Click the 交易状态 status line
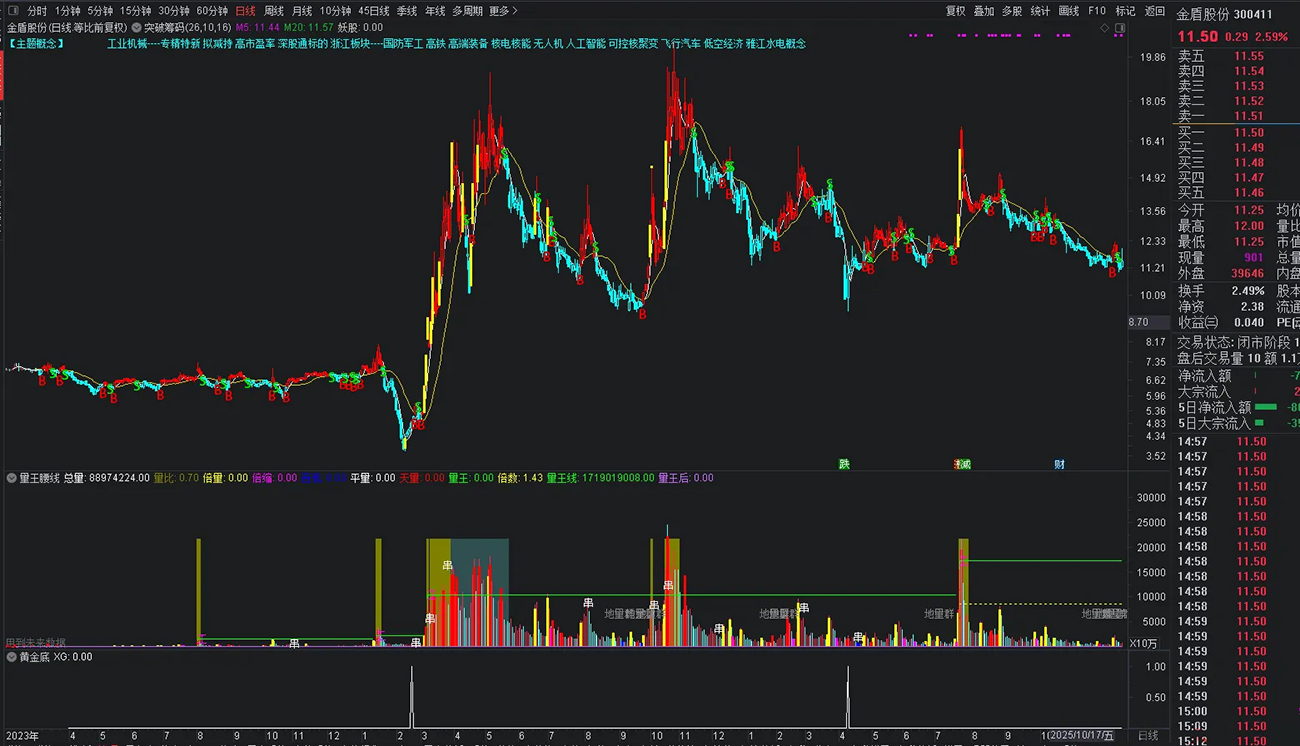The height and width of the screenshot is (746, 1300). [x=1236, y=342]
